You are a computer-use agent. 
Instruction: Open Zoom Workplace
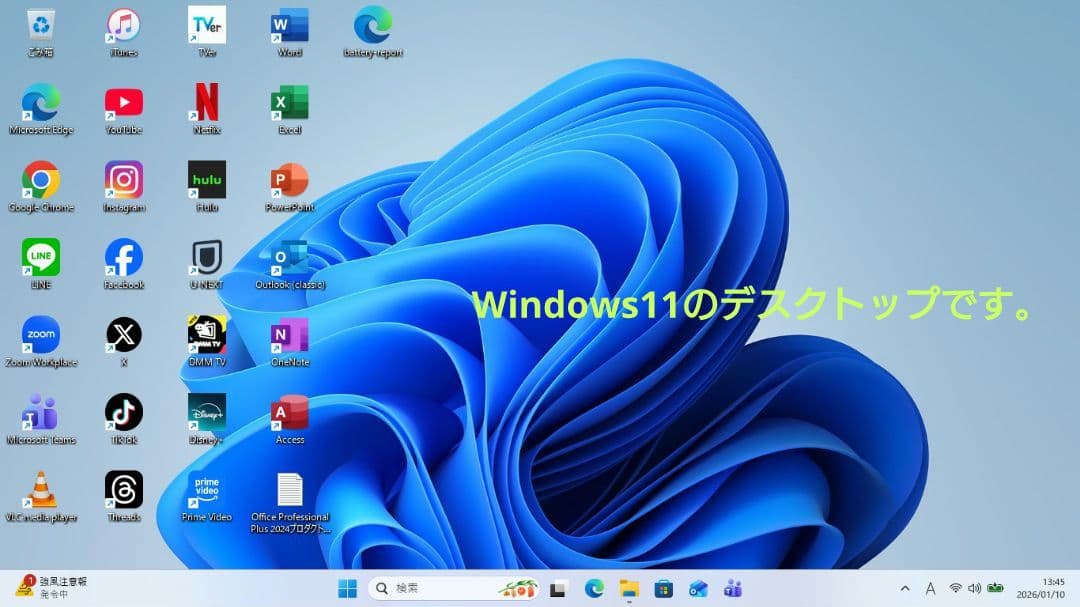pyautogui.click(x=40, y=335)
